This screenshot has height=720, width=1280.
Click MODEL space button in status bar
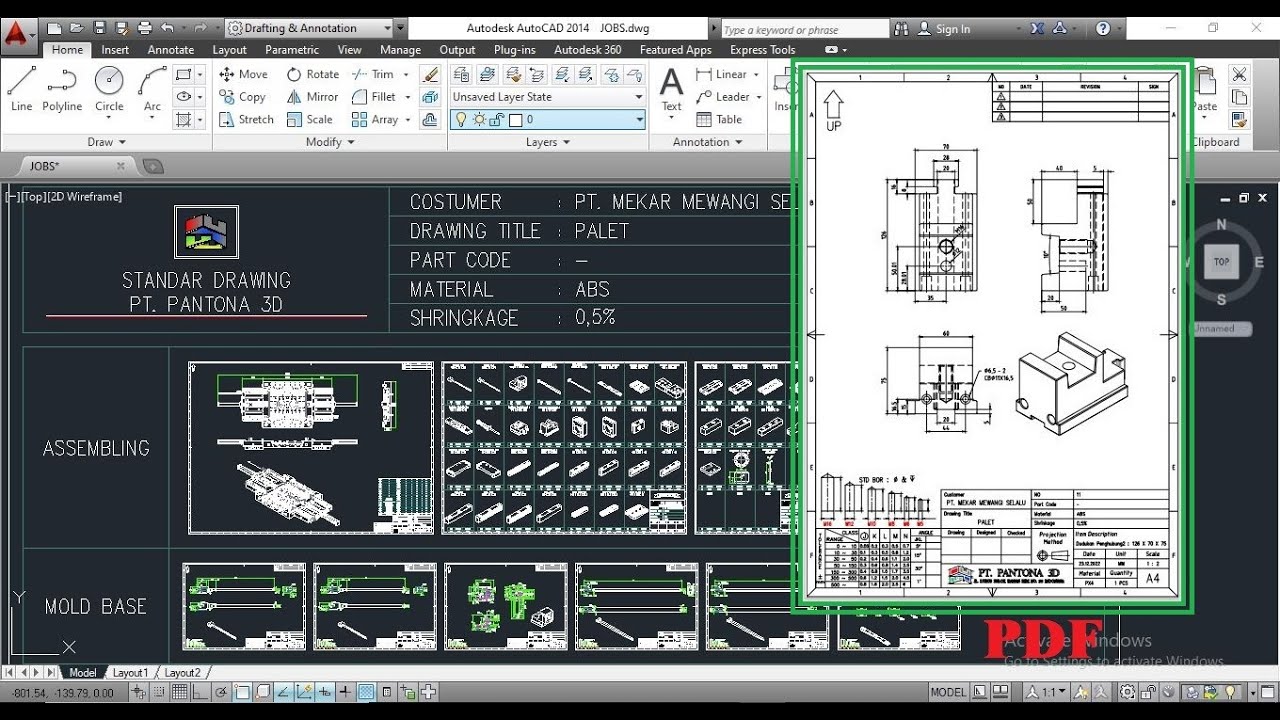click(948, 692)
